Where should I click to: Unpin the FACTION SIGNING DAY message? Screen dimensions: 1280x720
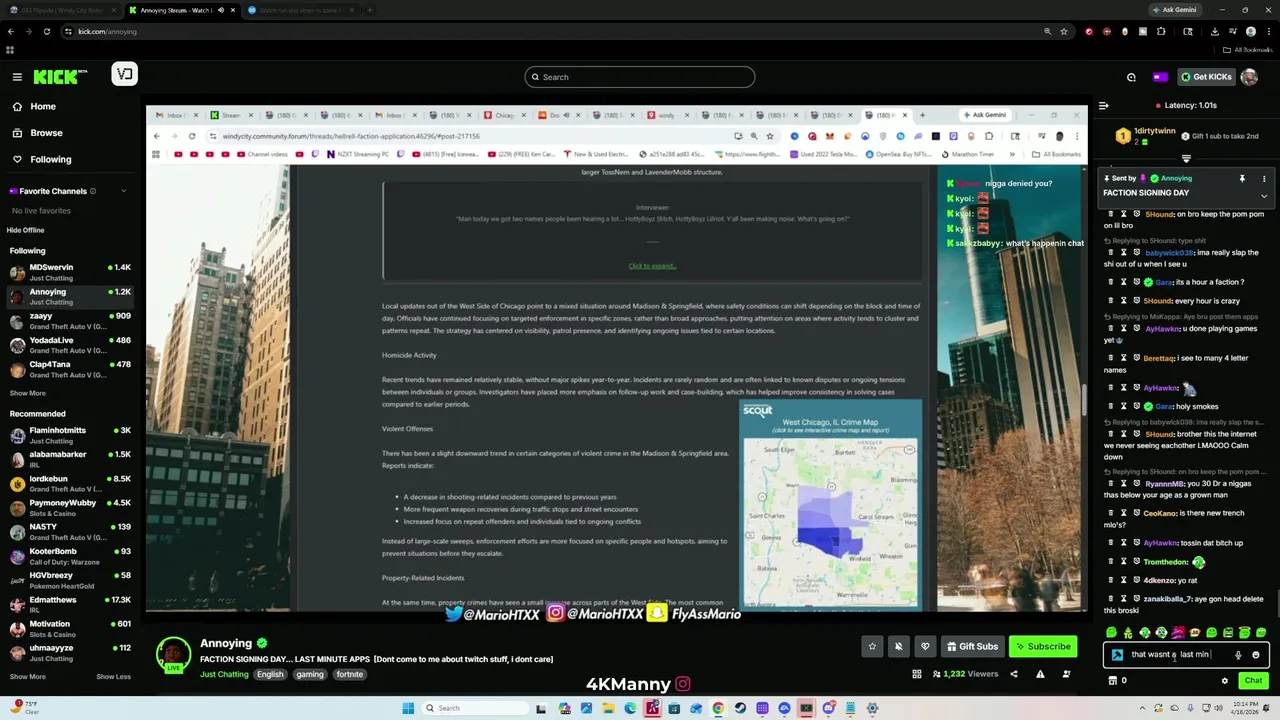pos(1242,179)
